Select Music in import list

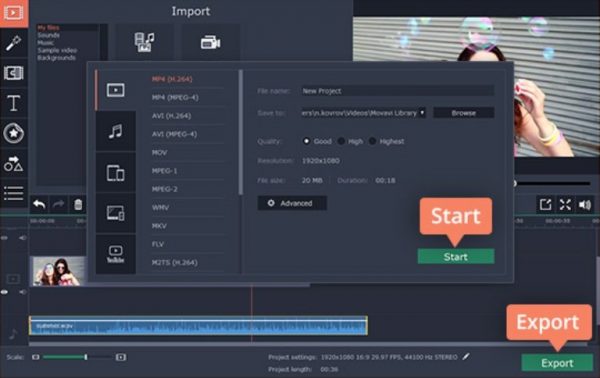click(x=46, y=43)
